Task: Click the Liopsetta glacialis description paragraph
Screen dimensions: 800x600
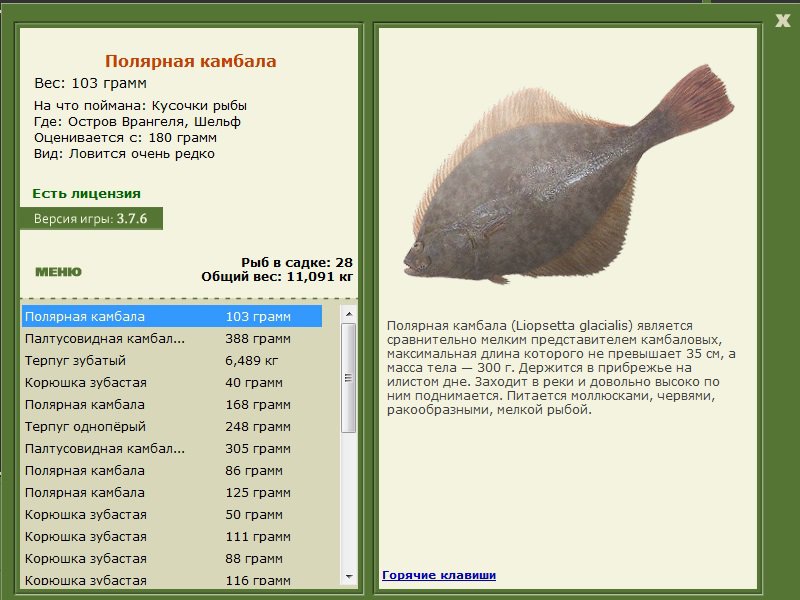Action: tap(561, 367)
